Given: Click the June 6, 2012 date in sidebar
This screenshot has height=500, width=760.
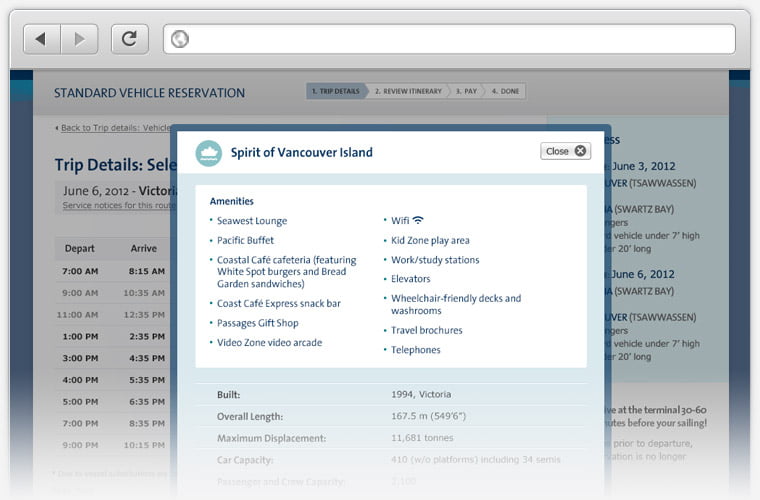Looking at the screenshot, I should 643,274.
